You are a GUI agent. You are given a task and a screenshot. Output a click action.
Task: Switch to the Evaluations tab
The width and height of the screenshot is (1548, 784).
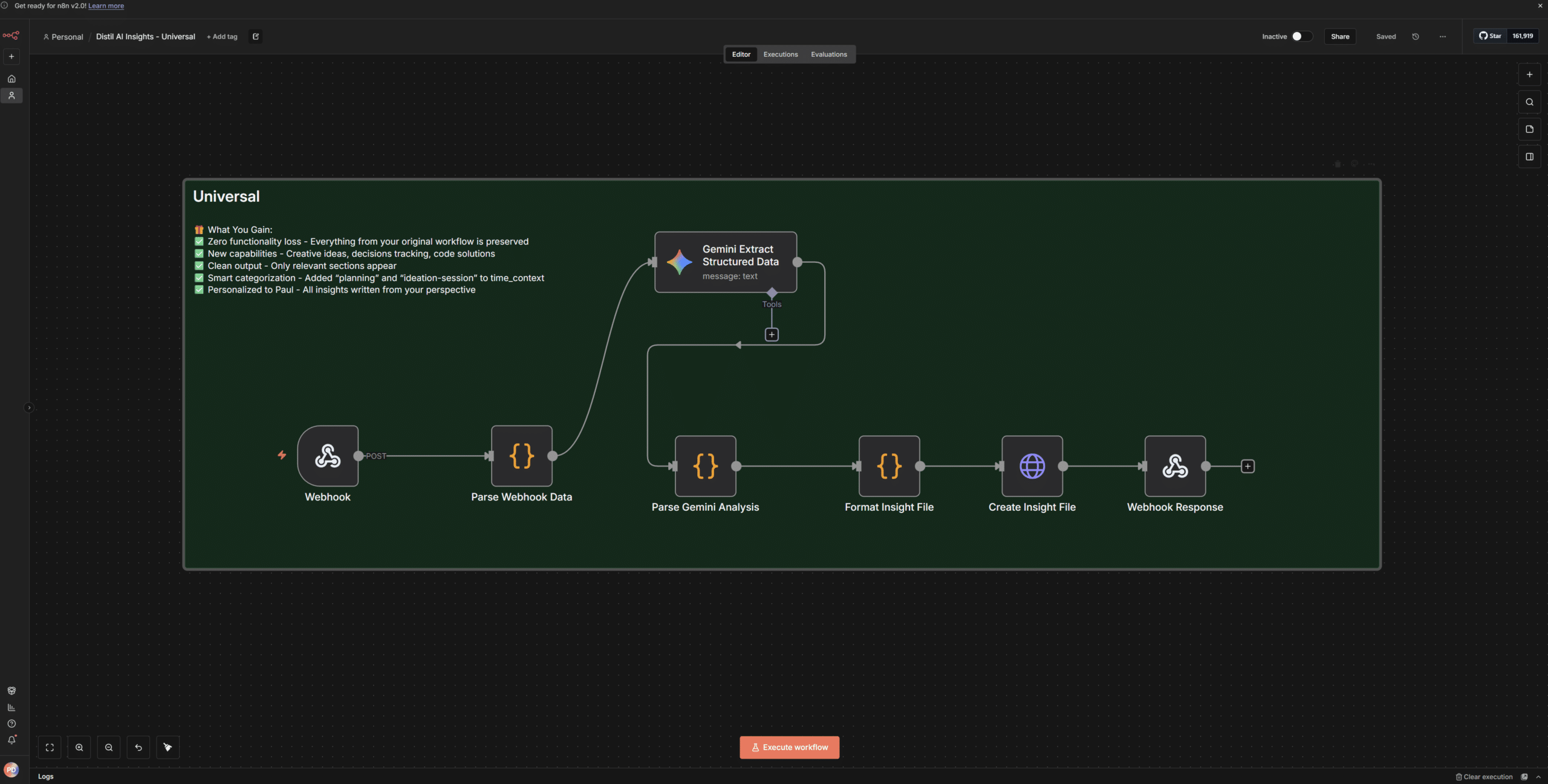[828, 54]
